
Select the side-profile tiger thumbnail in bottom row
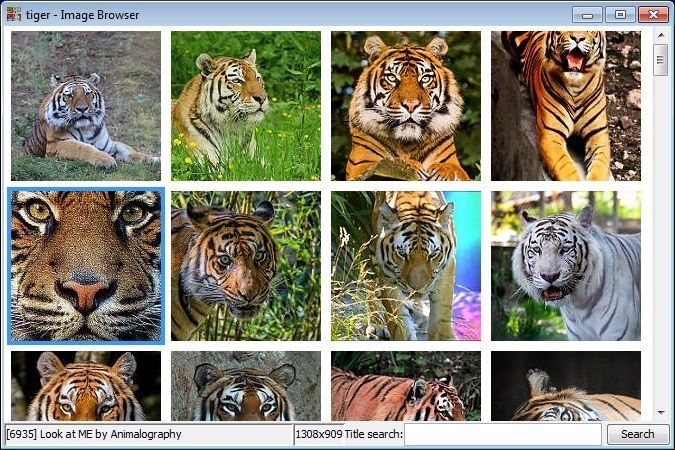point(405,386)
